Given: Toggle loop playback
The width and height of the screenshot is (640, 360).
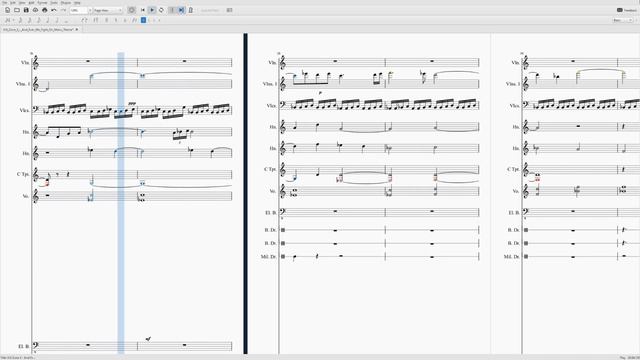Looking at the screenshot, I should pos(161,10).
